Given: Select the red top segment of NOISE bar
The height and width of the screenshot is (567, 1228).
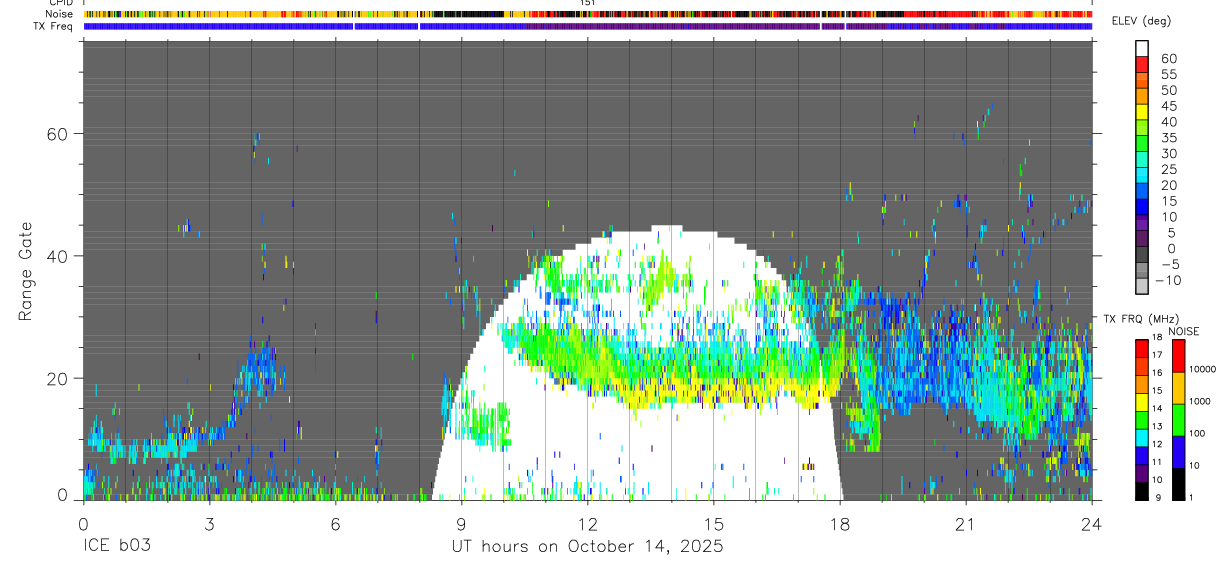Looking at the screenshot, I should 1177,355.
